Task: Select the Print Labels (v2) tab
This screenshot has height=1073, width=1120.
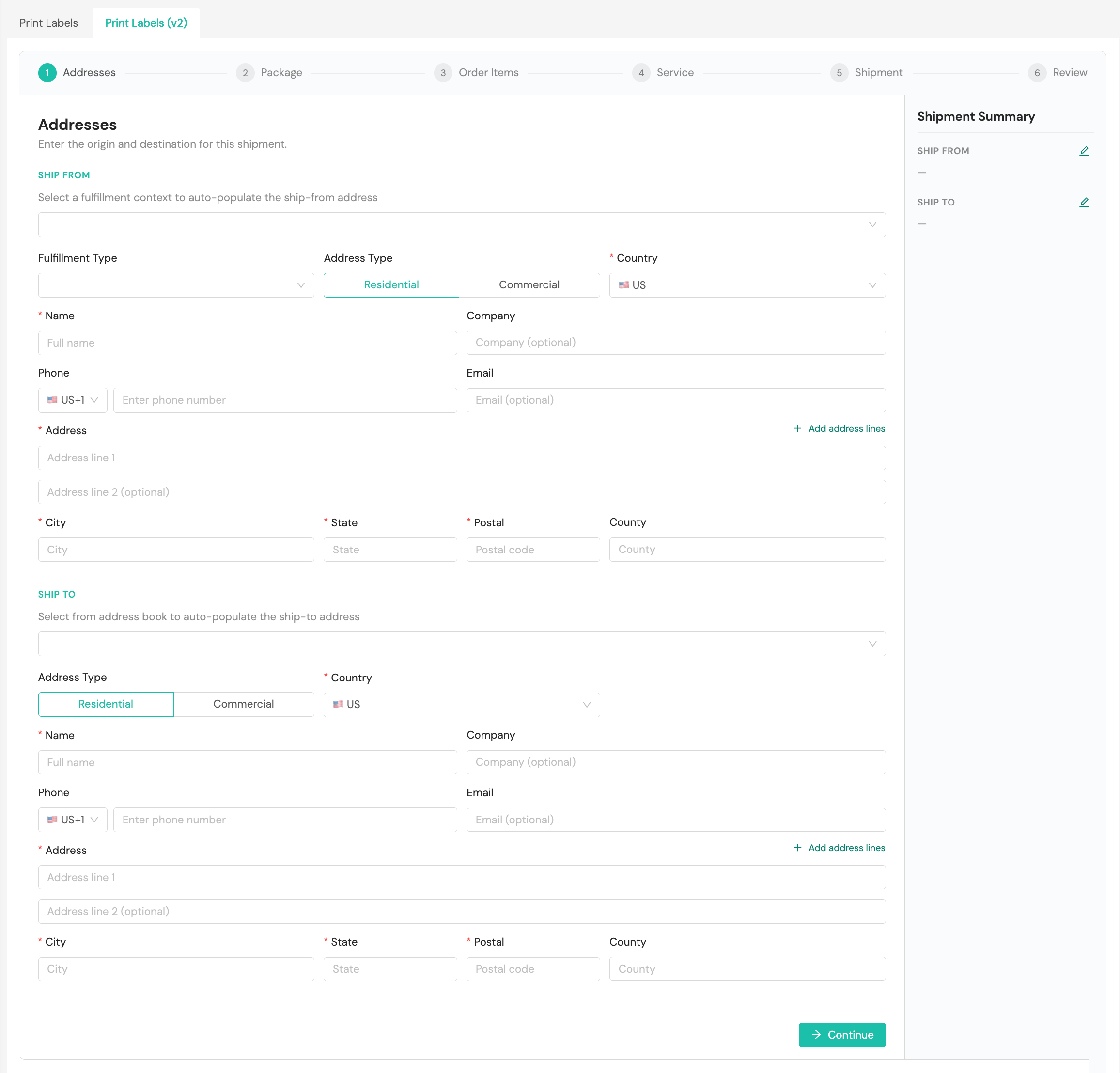Action: 146,23
